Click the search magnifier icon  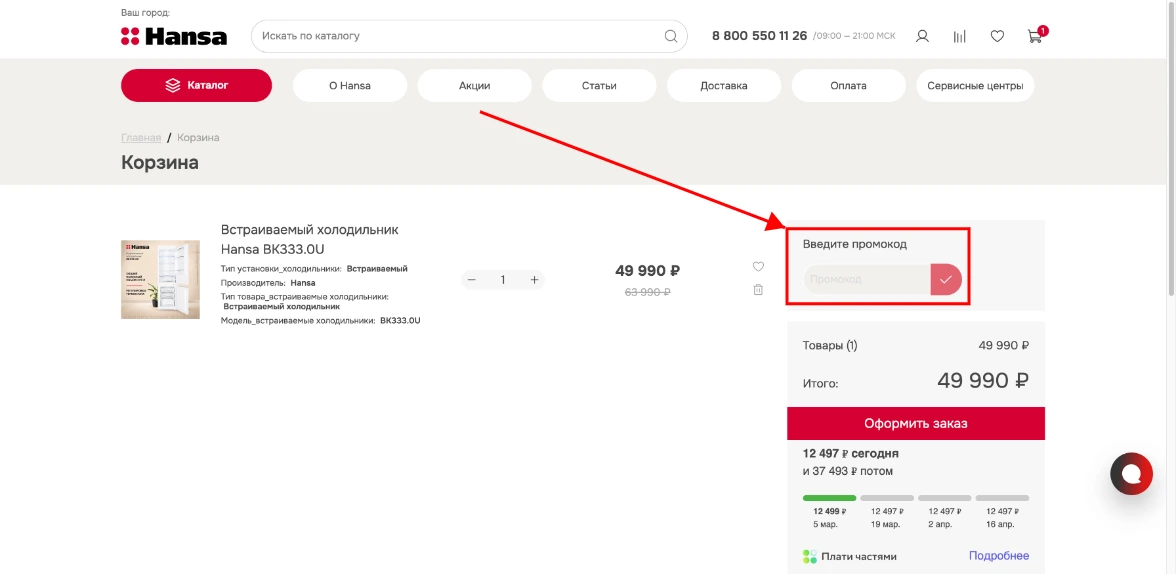click(x=670, y=36)
